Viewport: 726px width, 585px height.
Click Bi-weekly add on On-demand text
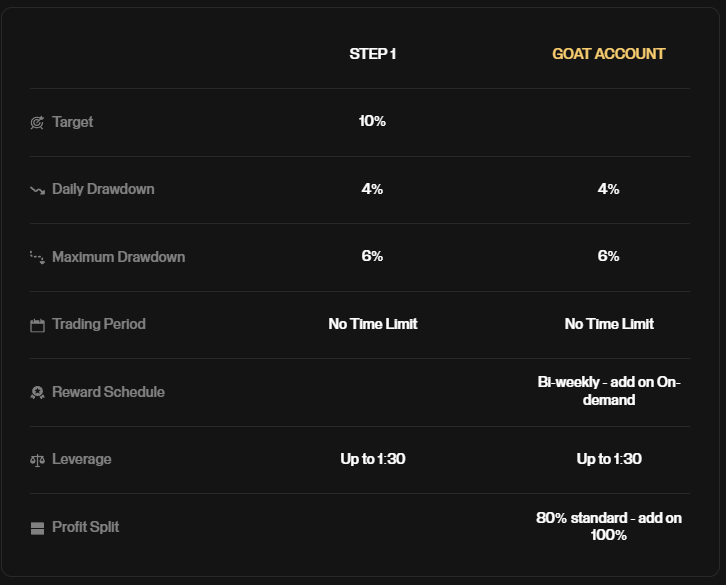click(609, 391)
